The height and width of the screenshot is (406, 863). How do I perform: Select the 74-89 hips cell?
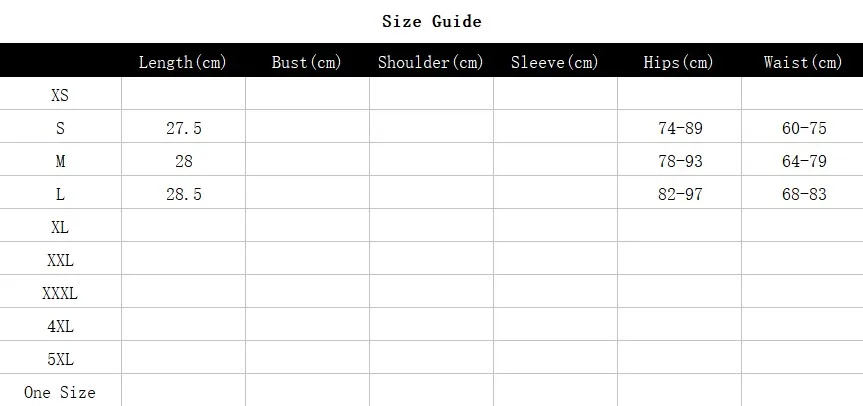pos(680,128)
